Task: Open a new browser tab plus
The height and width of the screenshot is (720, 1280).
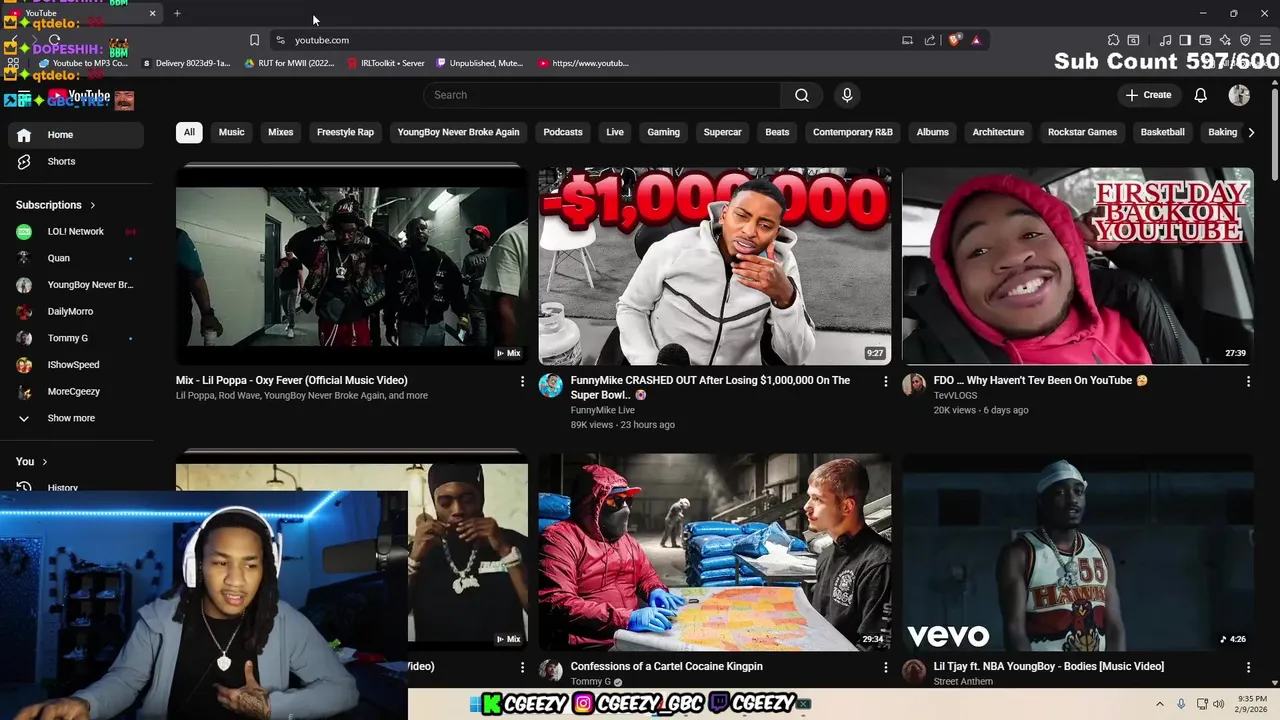Action: coord(177,13)
